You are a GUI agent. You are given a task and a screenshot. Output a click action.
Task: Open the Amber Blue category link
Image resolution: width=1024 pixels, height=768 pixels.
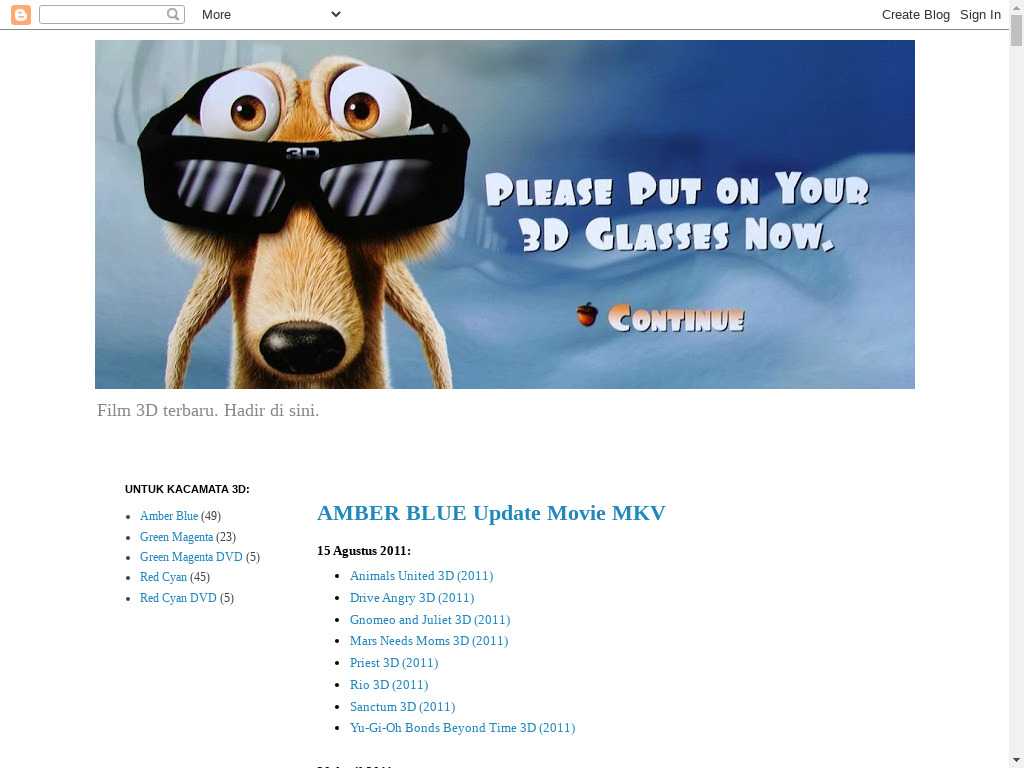point(168,516)
